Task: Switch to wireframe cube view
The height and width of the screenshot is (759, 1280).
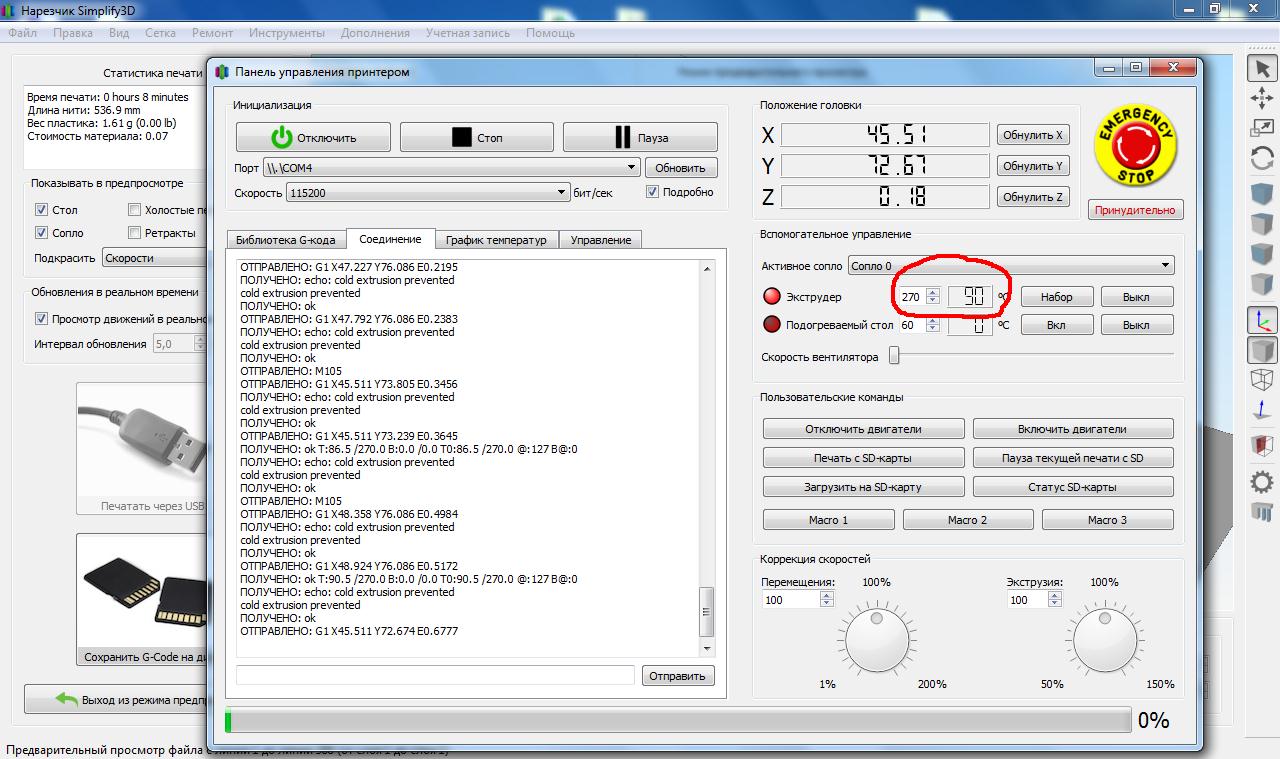Action: (1262, 379)
